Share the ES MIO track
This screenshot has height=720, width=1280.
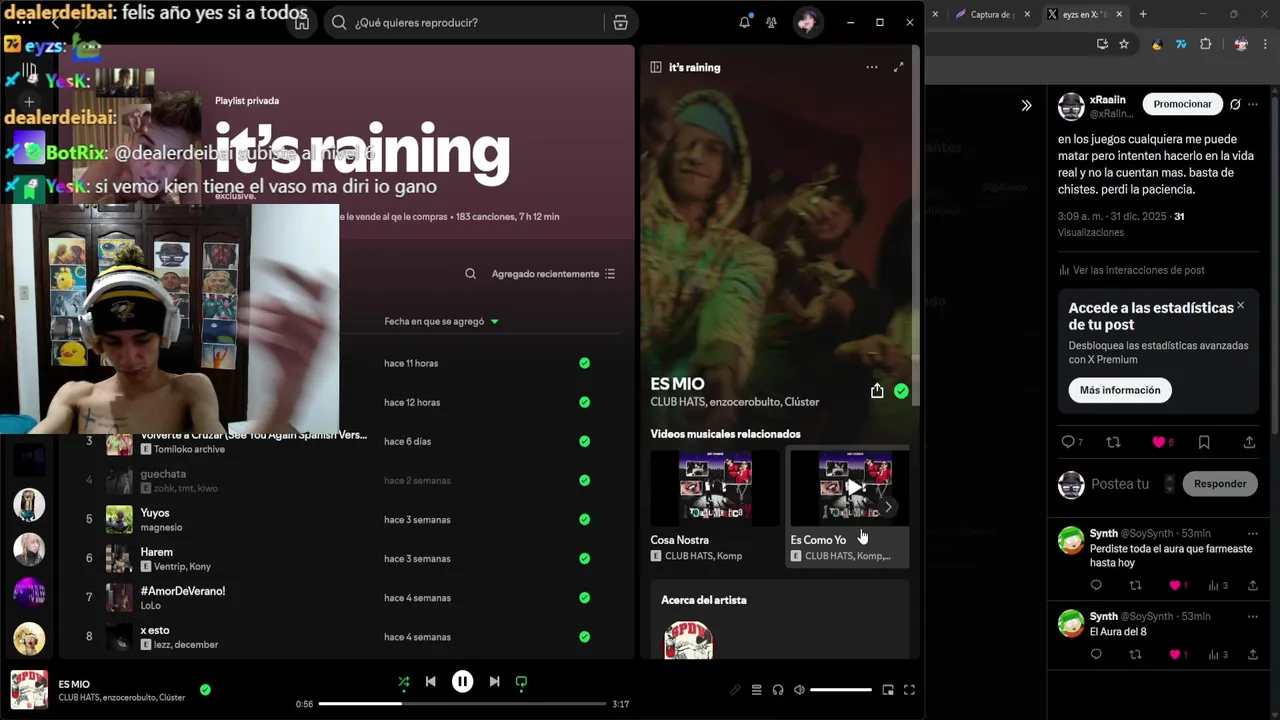[x=877, y=391]
